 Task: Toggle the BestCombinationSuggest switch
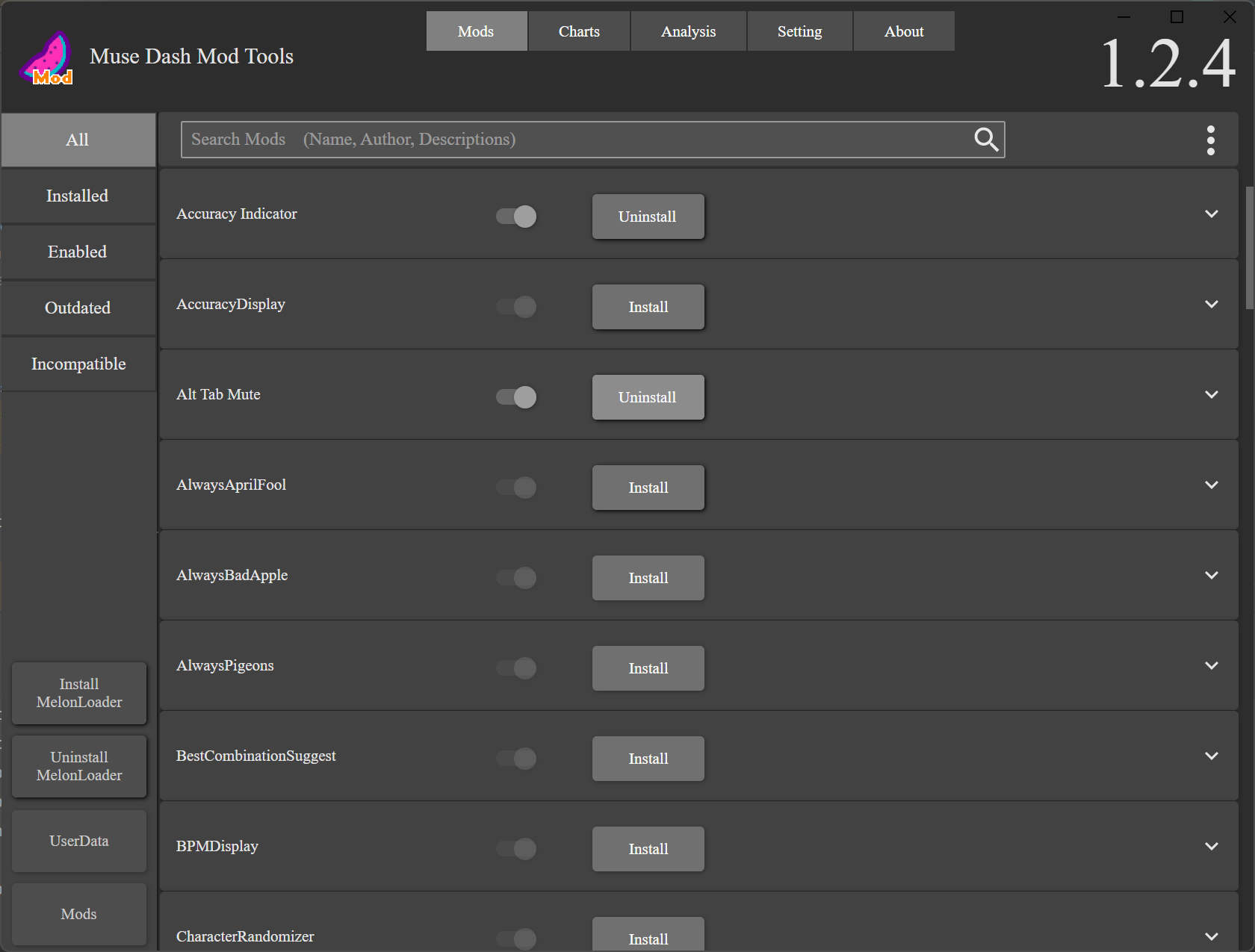click(516, 759)
